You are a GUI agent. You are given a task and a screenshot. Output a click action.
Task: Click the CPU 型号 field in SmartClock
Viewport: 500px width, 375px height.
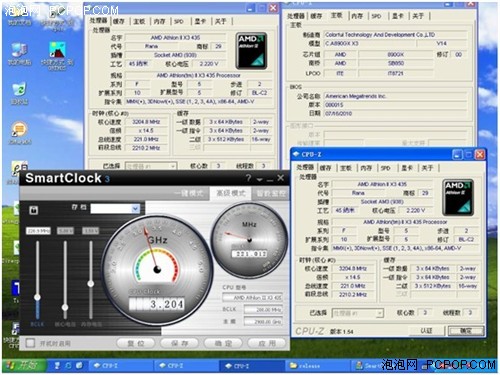click(252, 297)
